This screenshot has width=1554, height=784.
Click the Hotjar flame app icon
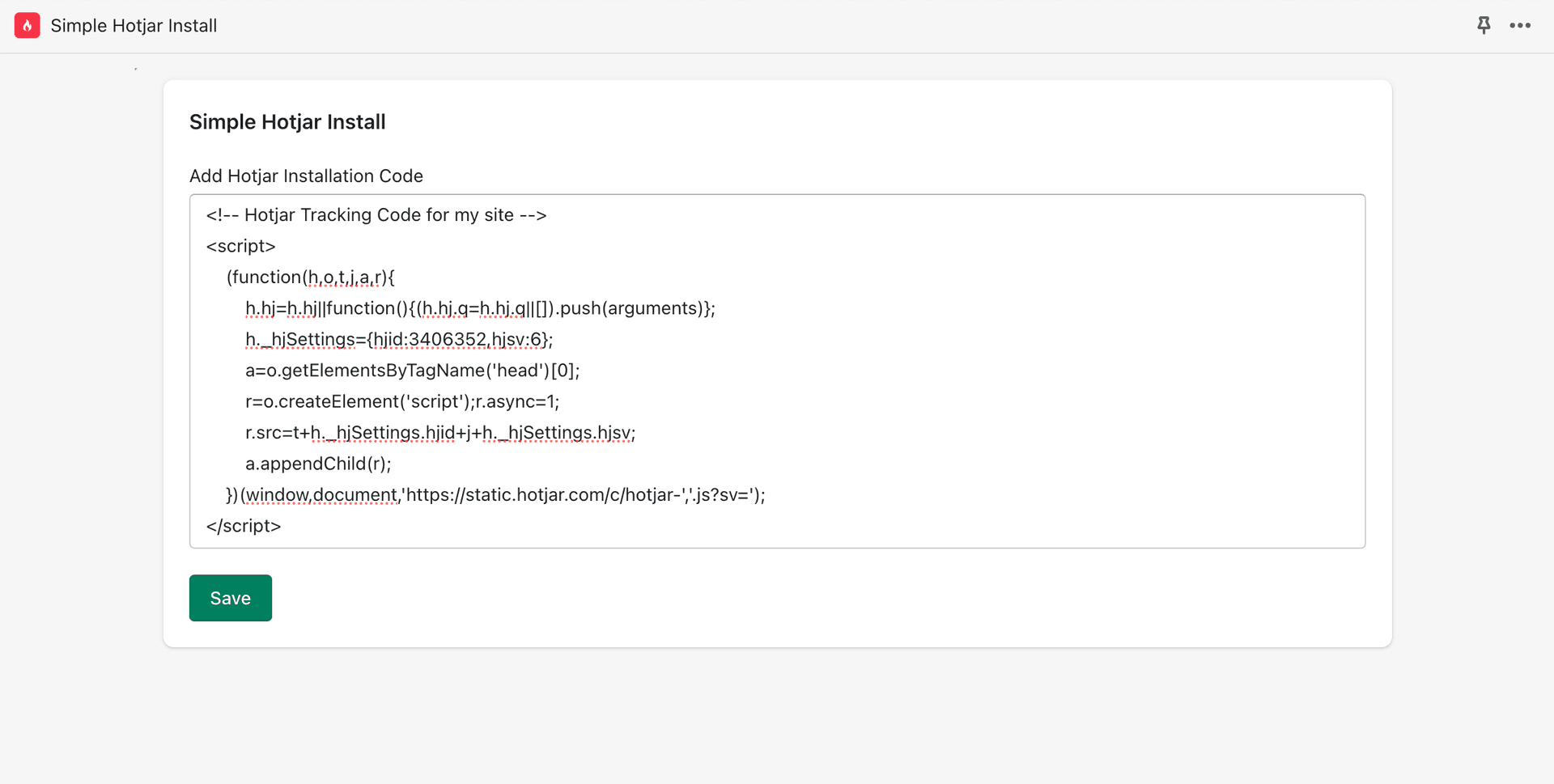[x=27, y=26]
